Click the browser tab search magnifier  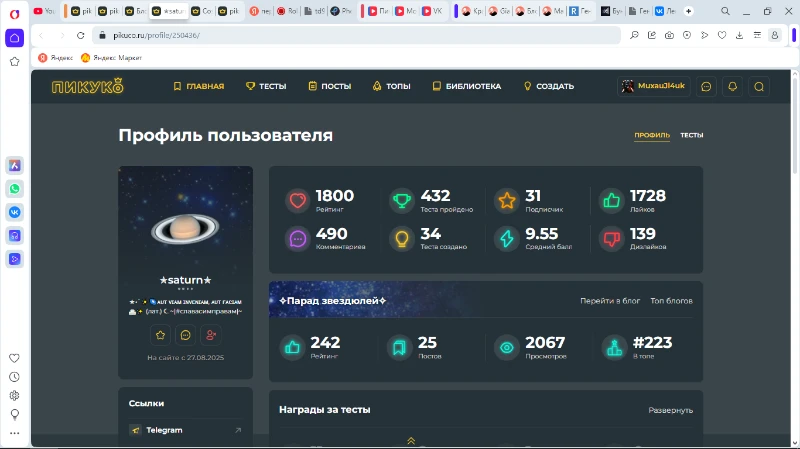coord(725,11)
